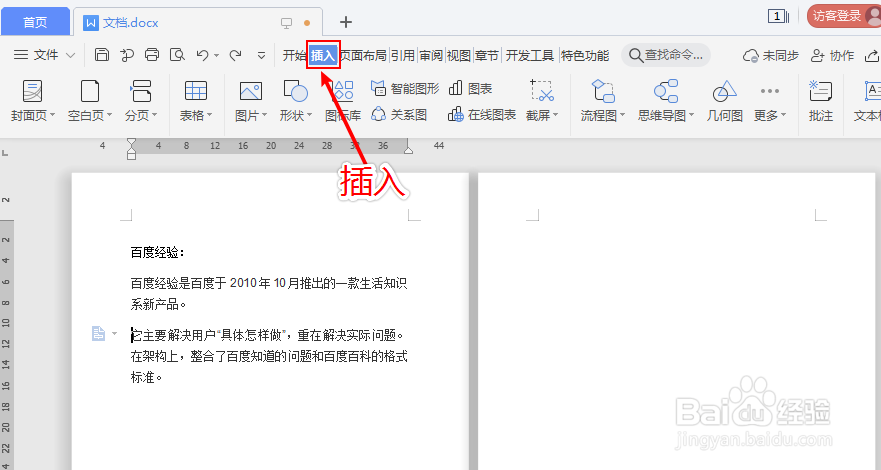Image resolution: width=881 pixels, height=470 pixels.
Task: Expand the 表格 dropdown arrow
Action: [210, 115]
